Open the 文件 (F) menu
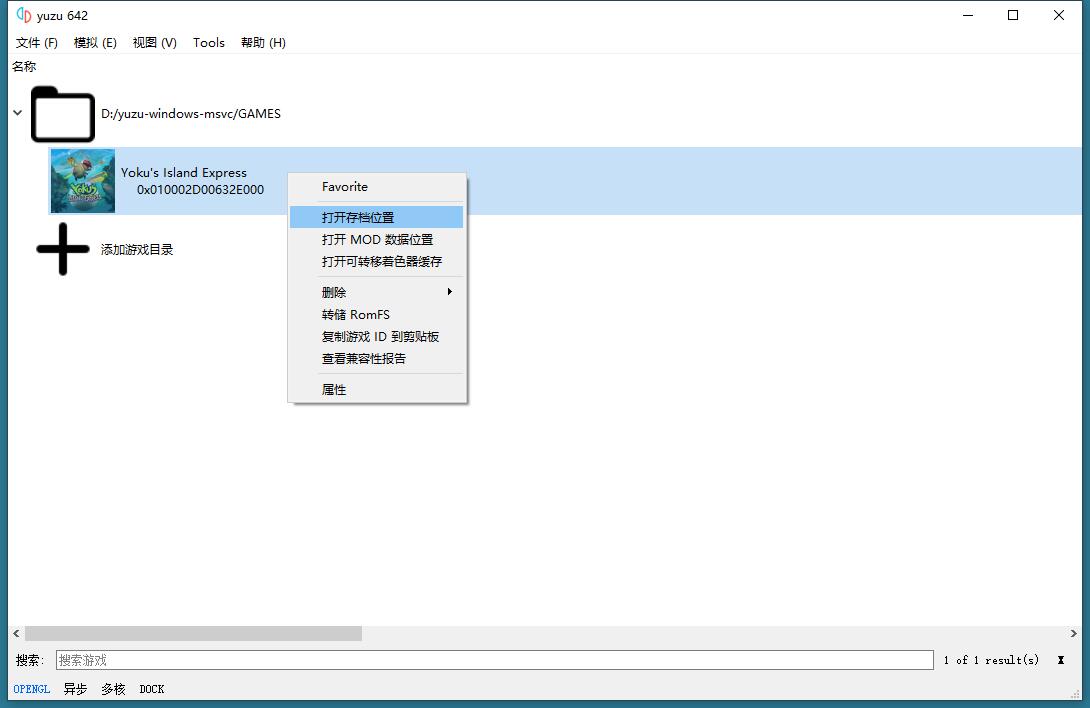This screenshot has height=708, width=1090. click(37, 42)
